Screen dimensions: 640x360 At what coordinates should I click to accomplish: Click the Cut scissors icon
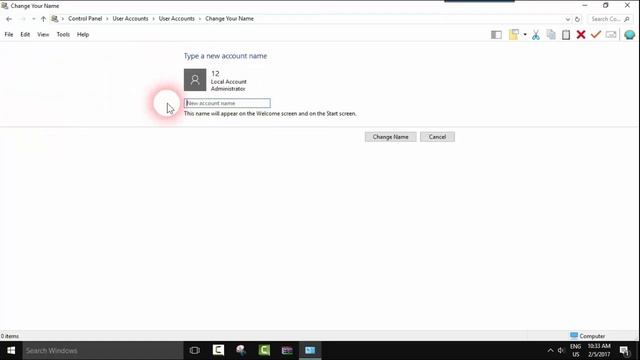pyautogui.click(x=536, y=35)
